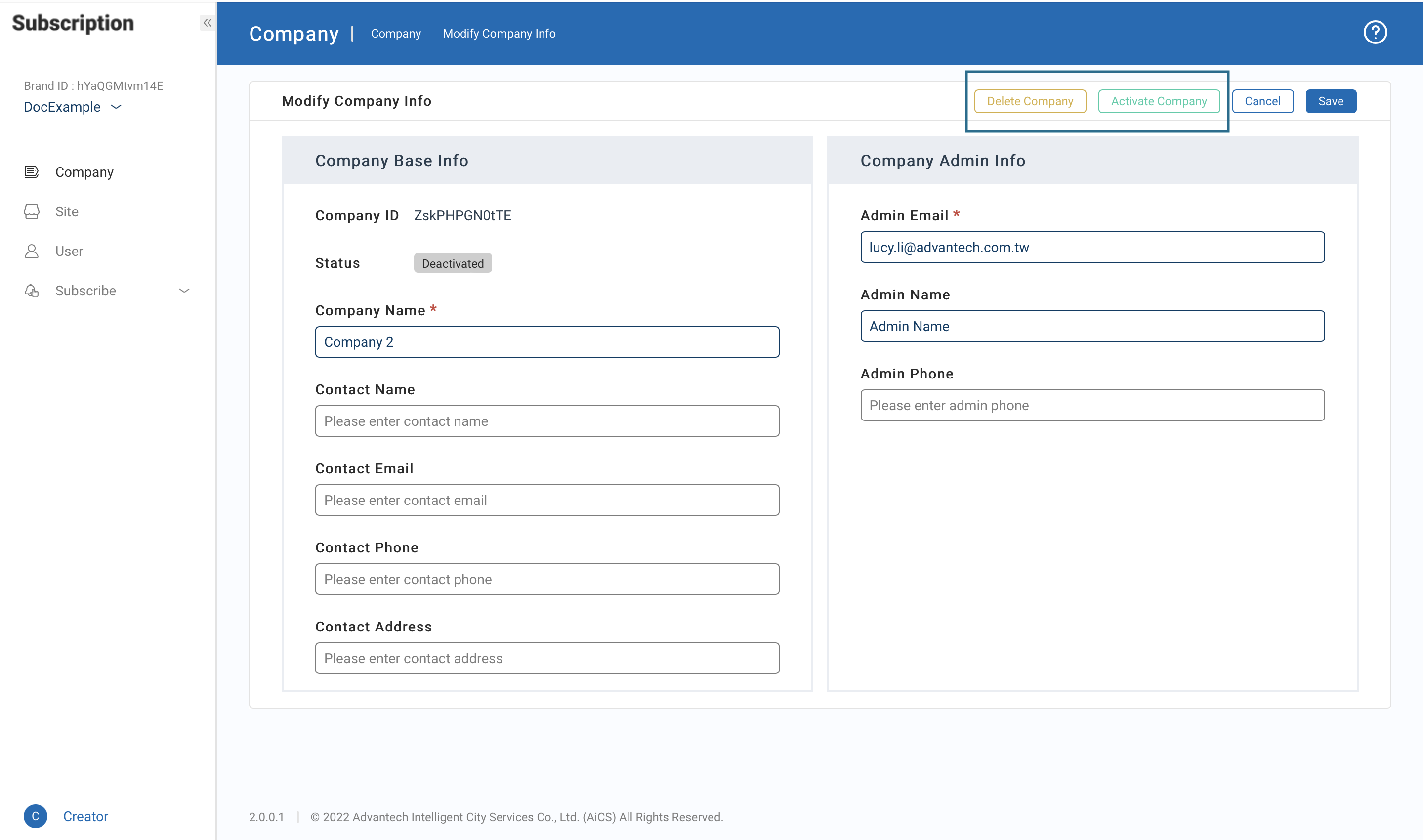Expand the Subscribe menu chevron
The width and height of the screenshot is (1423, 840).
(184, 291)
